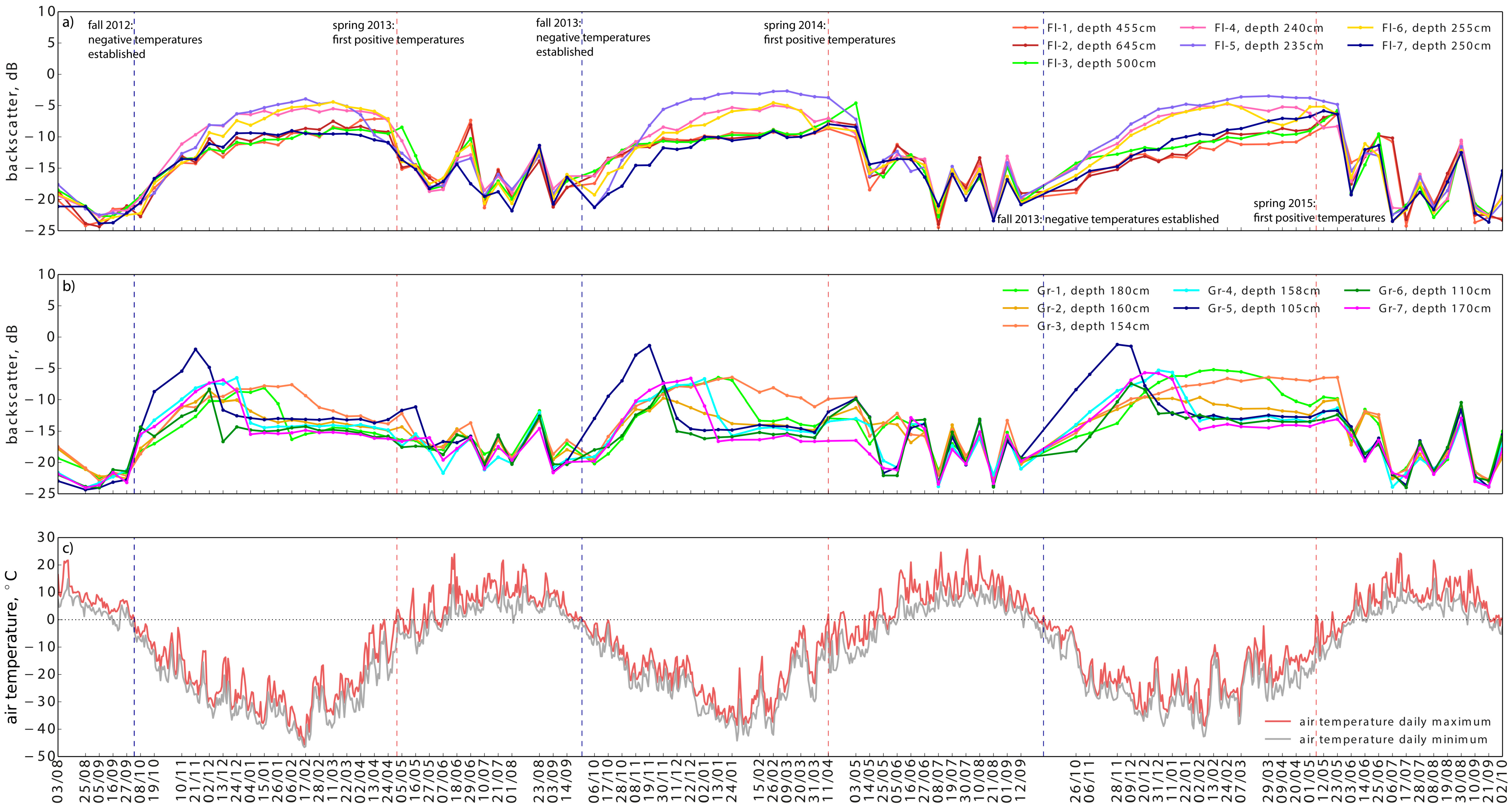The width and height of the screenshot is (1512, 808).
Task: Click the 'air temperature daily minimum' legend label
Action: 1393,739
